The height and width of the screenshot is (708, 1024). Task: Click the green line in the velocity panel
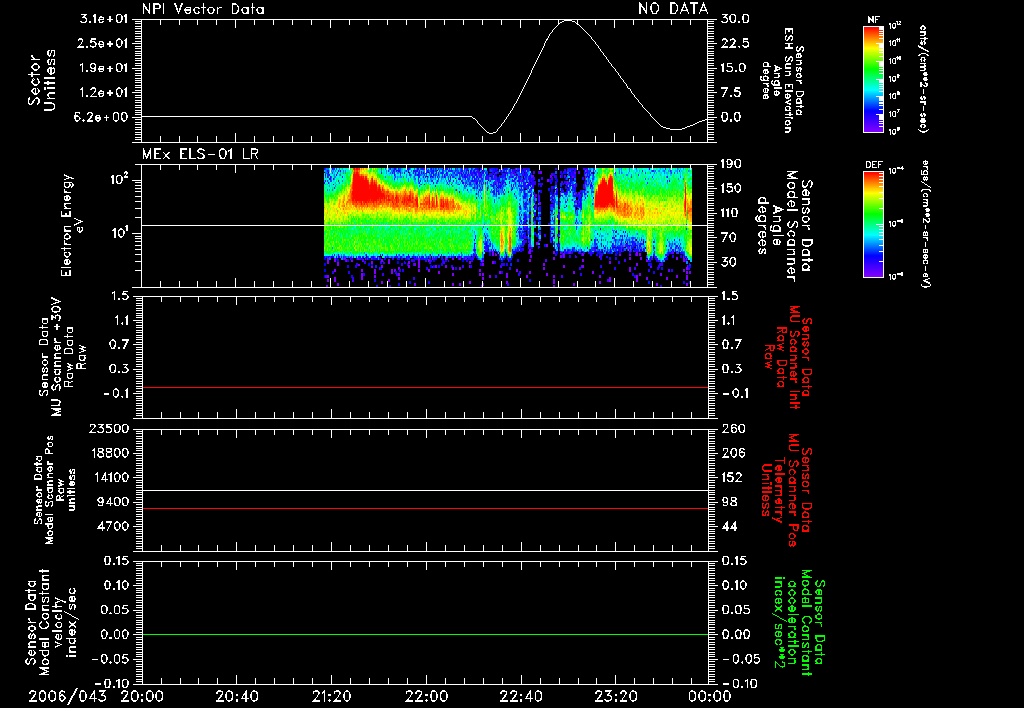coord(425,634)
